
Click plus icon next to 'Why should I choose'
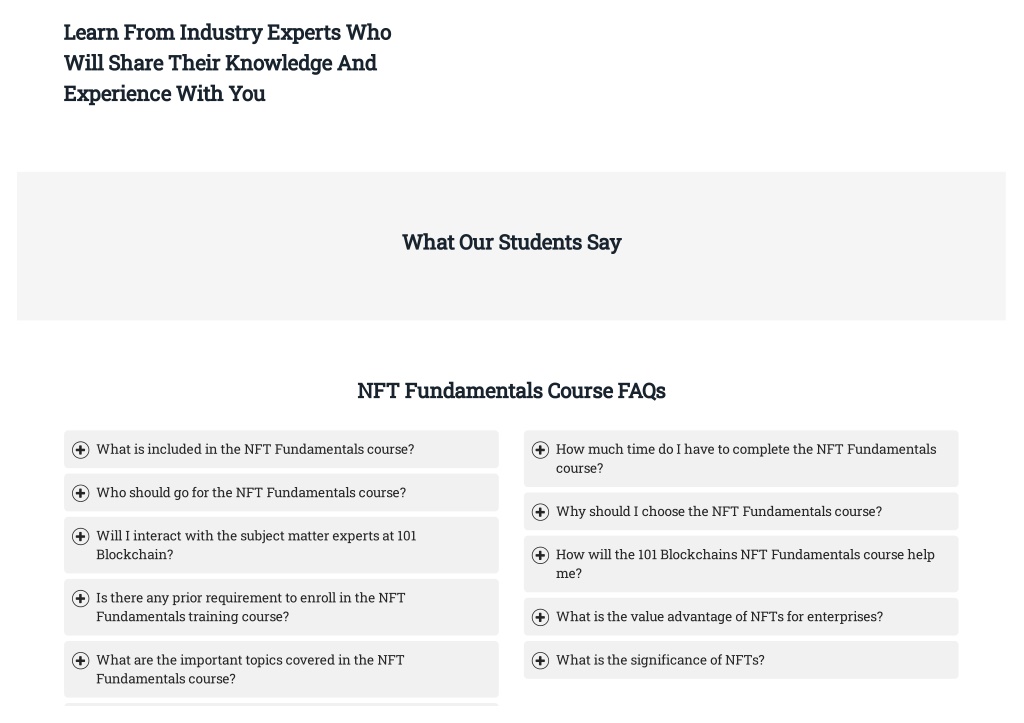[540, 512]
